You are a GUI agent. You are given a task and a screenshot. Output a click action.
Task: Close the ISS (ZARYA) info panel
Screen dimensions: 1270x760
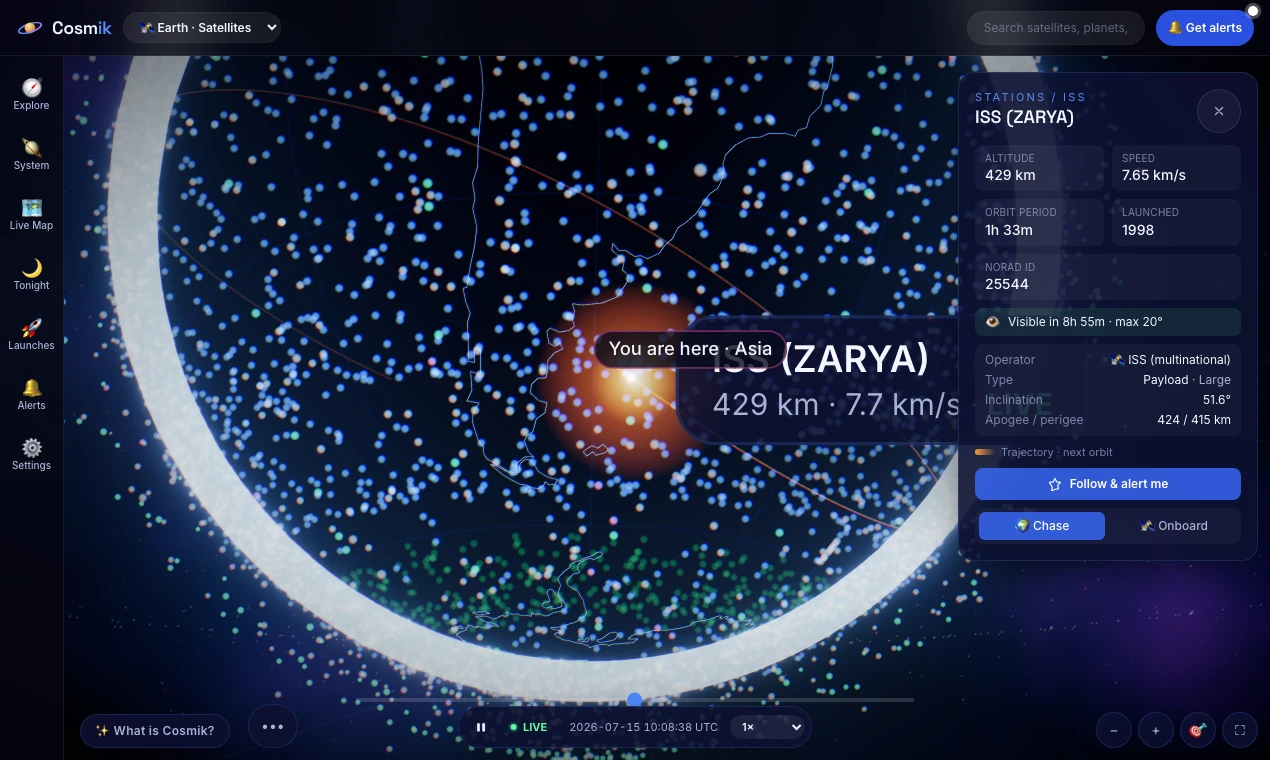(1219, 111)
